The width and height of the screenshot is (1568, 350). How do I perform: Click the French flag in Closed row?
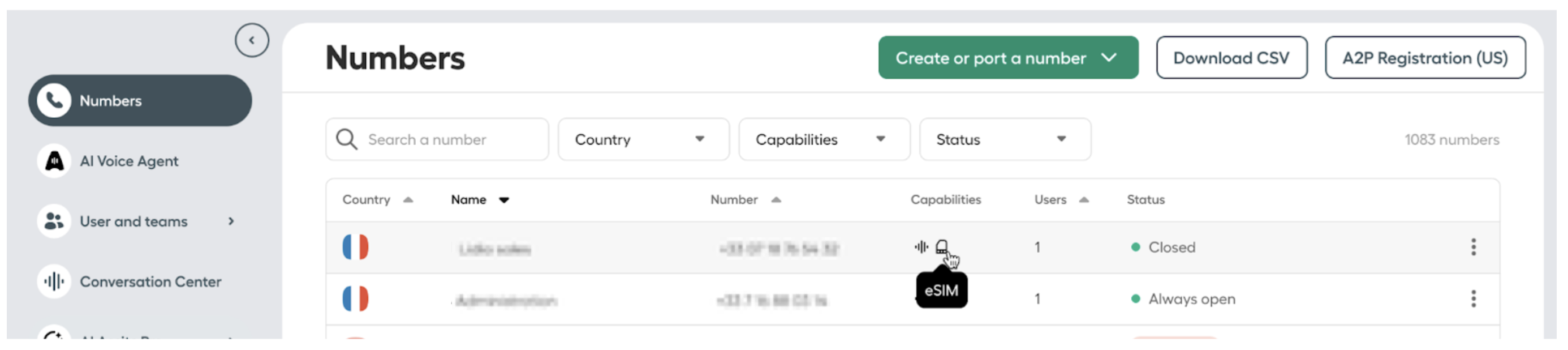pyautogui.click(x=355, y=247)
